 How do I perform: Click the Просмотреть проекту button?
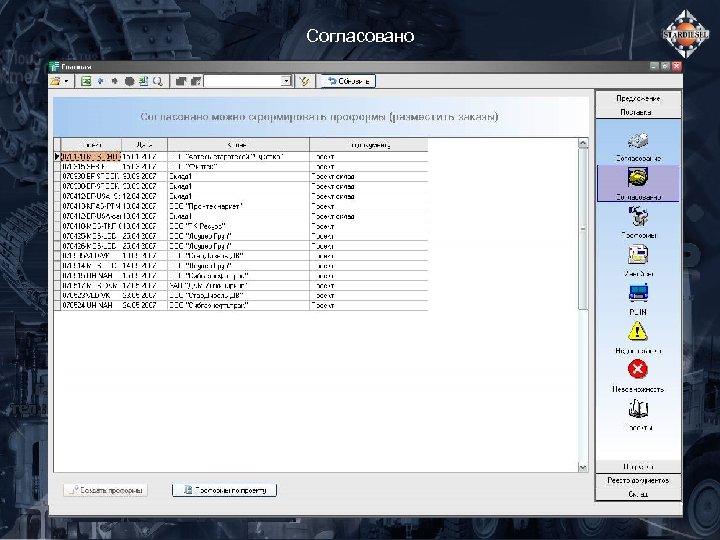pos(224,490)
